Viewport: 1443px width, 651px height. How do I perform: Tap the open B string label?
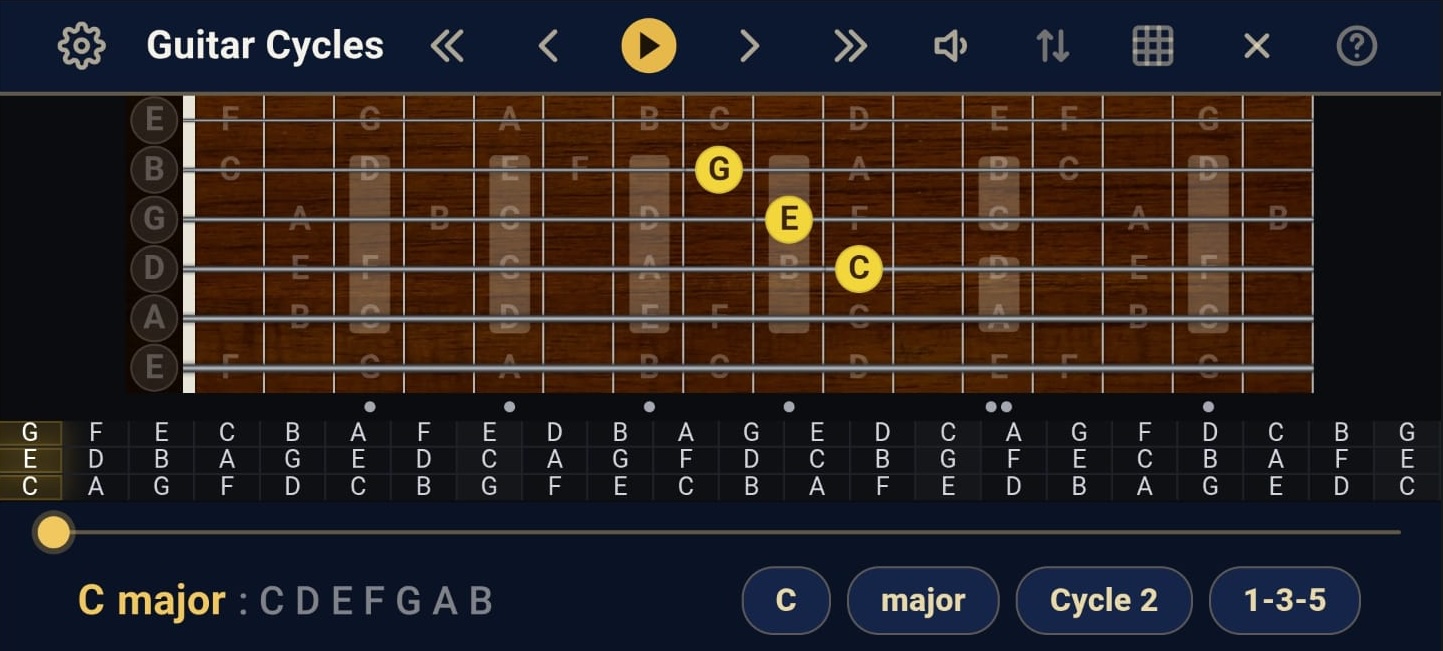click(154, 169)
